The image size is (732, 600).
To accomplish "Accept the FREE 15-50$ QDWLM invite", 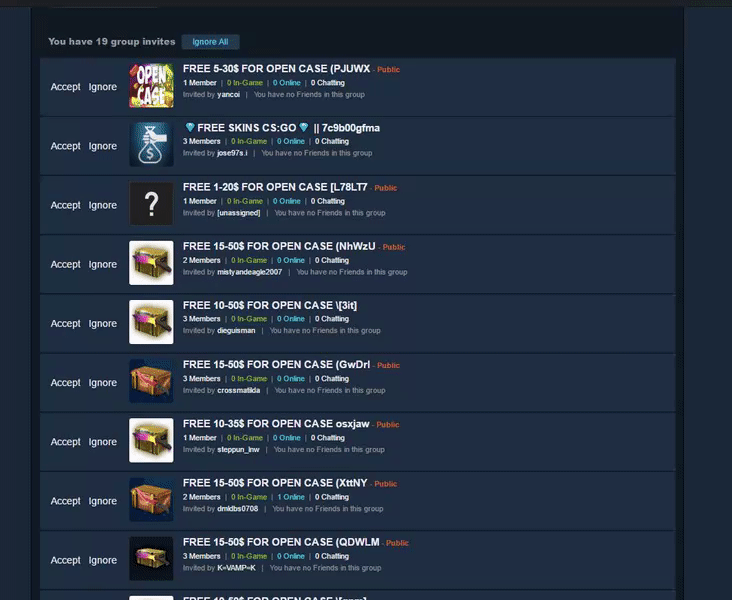I will tap(65, 560).
